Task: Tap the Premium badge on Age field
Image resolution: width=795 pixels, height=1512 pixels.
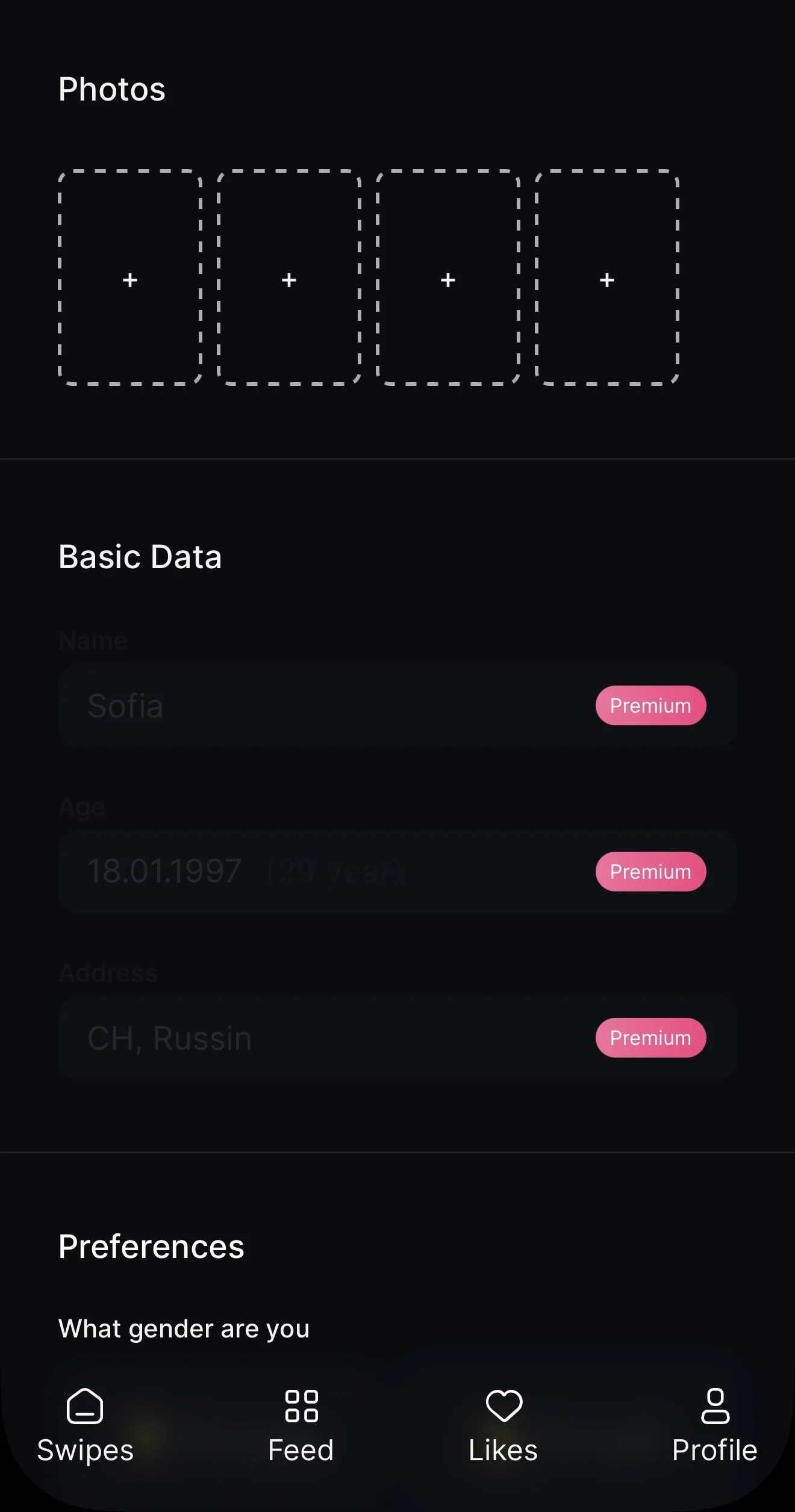Action: 650,872
